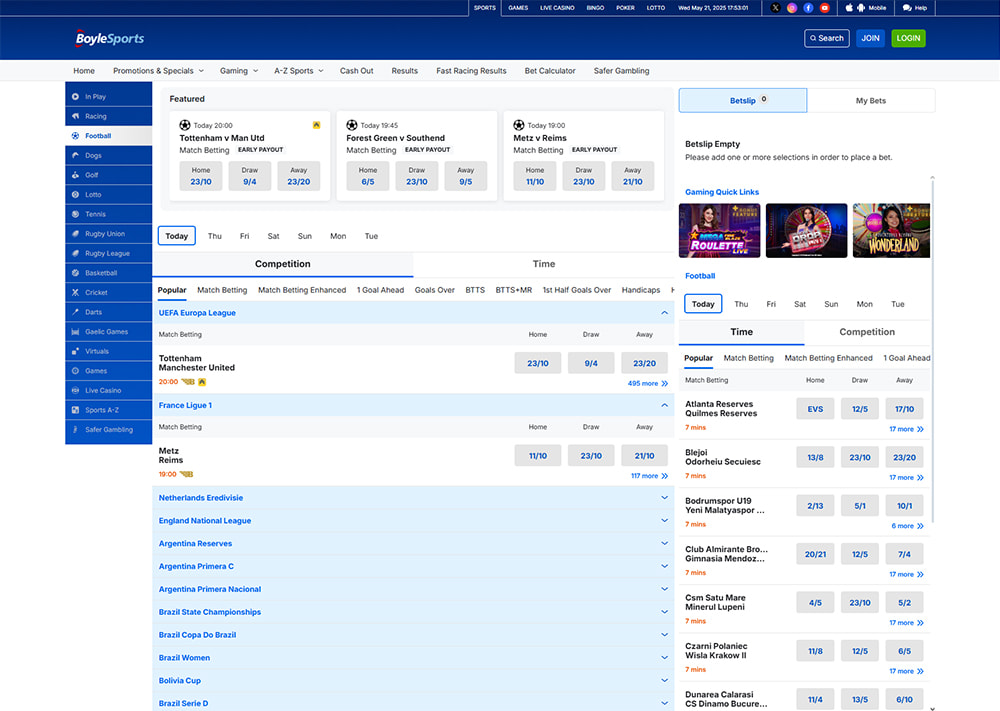Click the right panel vertical scrollbar
The height and width of the screenshot is (711, 1000).
click(932, 351)
